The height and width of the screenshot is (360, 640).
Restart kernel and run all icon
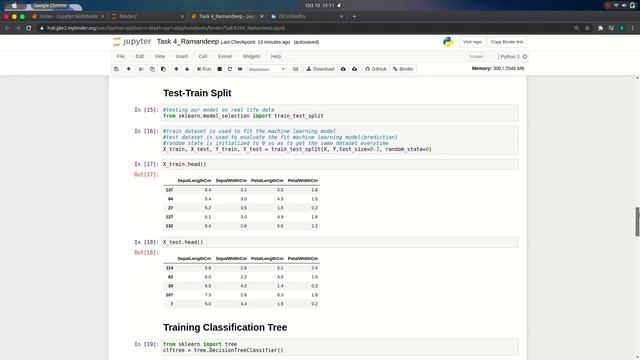[240, 69]
